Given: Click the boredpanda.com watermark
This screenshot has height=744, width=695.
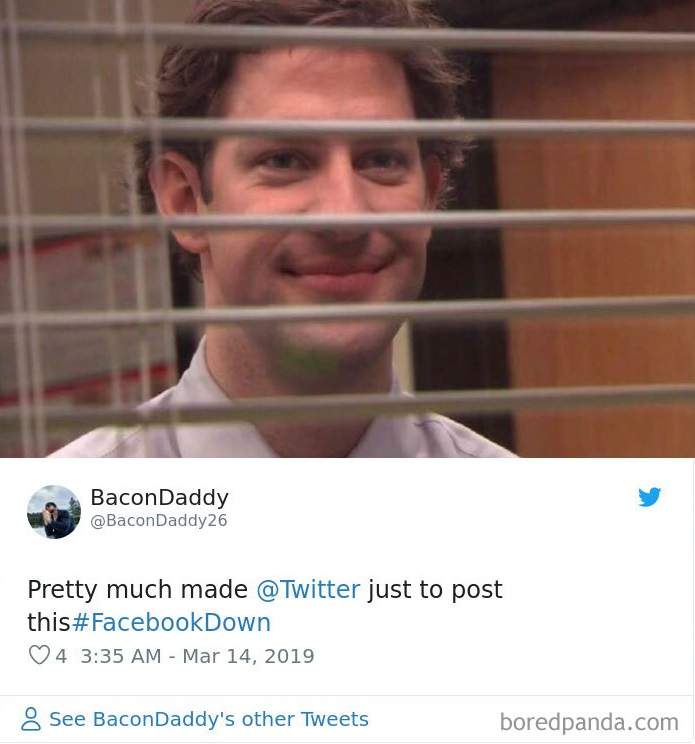Looking at the screenshot, I should (589, 722).
